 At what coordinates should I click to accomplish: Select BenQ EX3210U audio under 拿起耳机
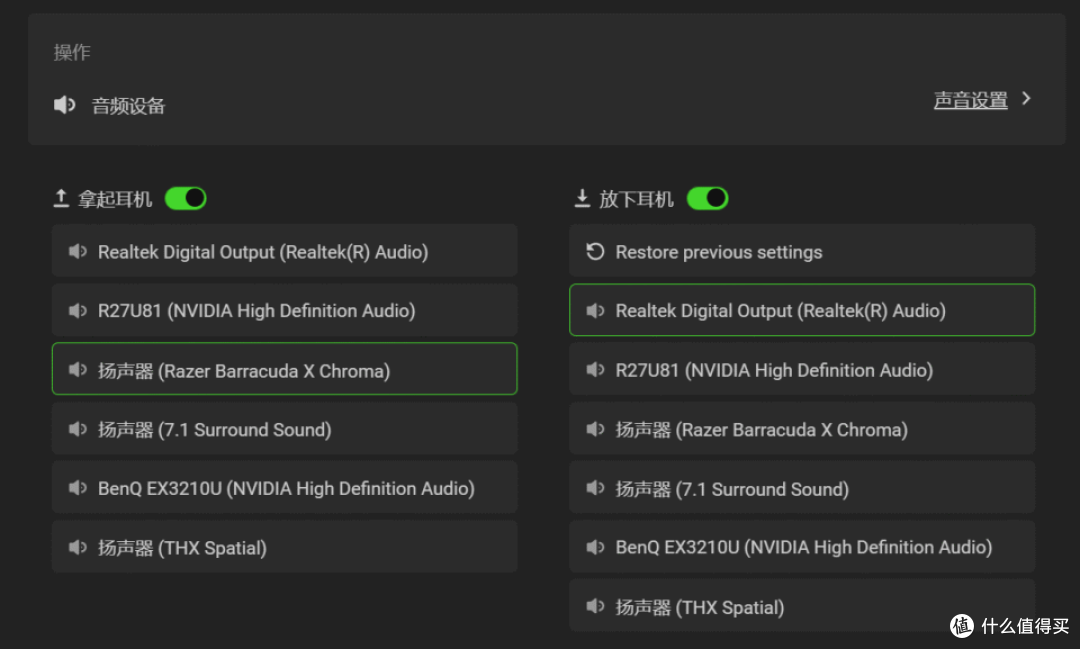284,487
